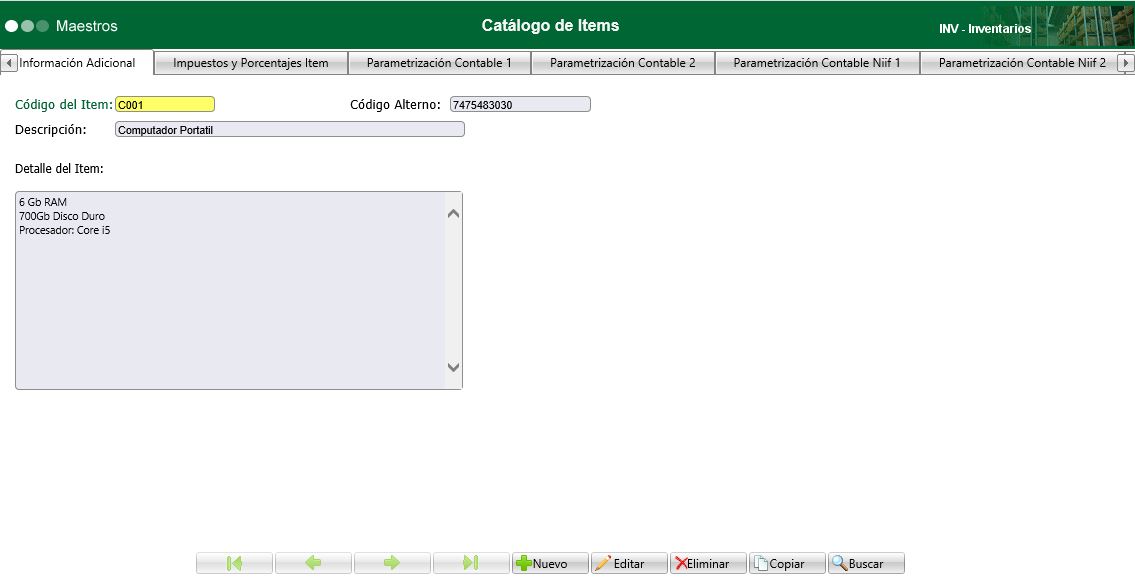The width and height of the screenshot is (1135, 588).
Task: Click the INV - Inventarios module label
Action: (985, 29)
